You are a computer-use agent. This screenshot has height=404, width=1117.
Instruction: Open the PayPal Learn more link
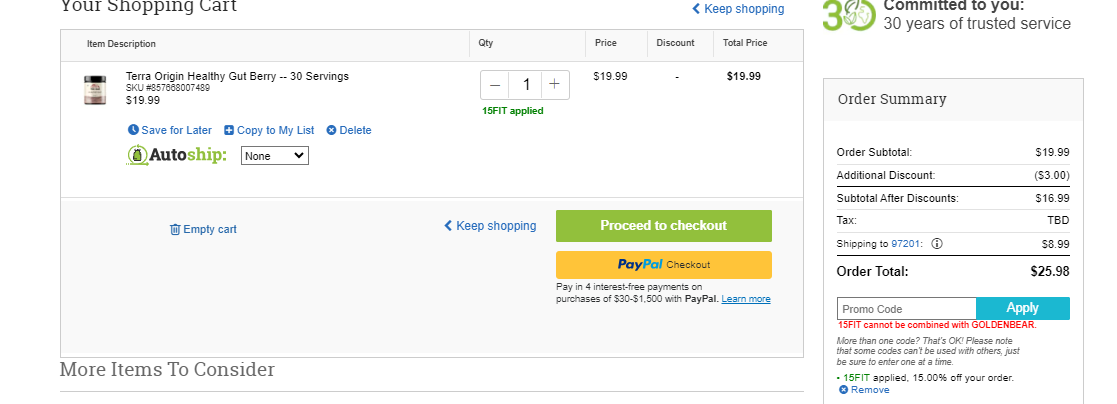[746, 299]
